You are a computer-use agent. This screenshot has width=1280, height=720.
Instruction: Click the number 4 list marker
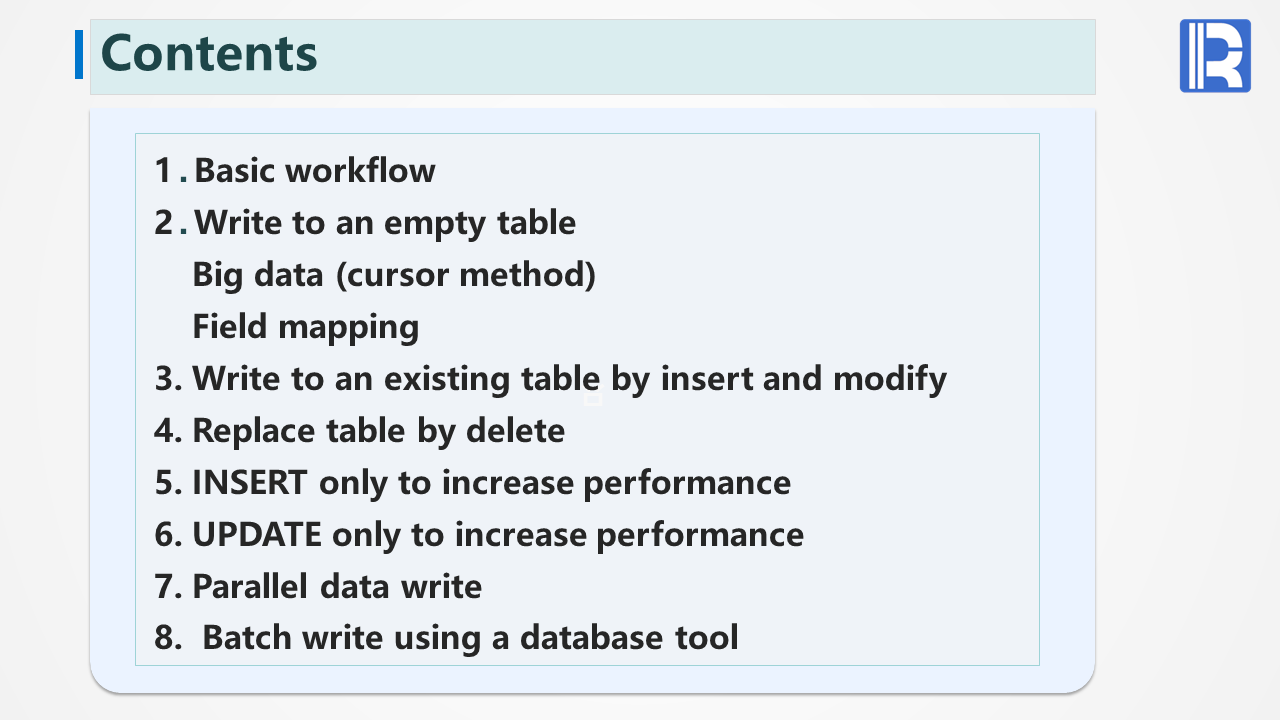(x=165, y=430)
